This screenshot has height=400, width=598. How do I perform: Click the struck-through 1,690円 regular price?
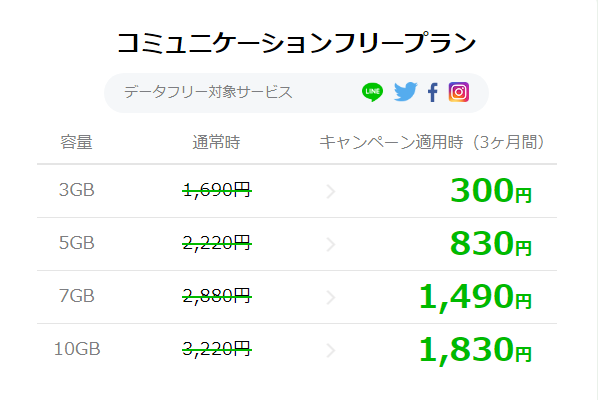217,190
